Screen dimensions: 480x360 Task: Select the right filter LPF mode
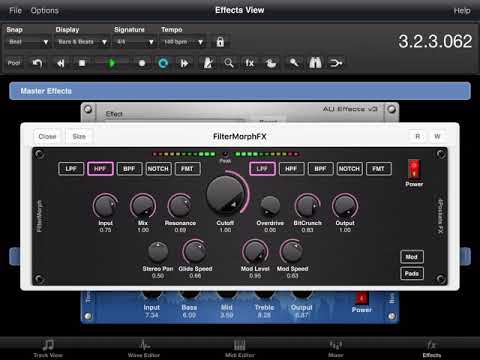pyautogui.click(x=262, y=169)
